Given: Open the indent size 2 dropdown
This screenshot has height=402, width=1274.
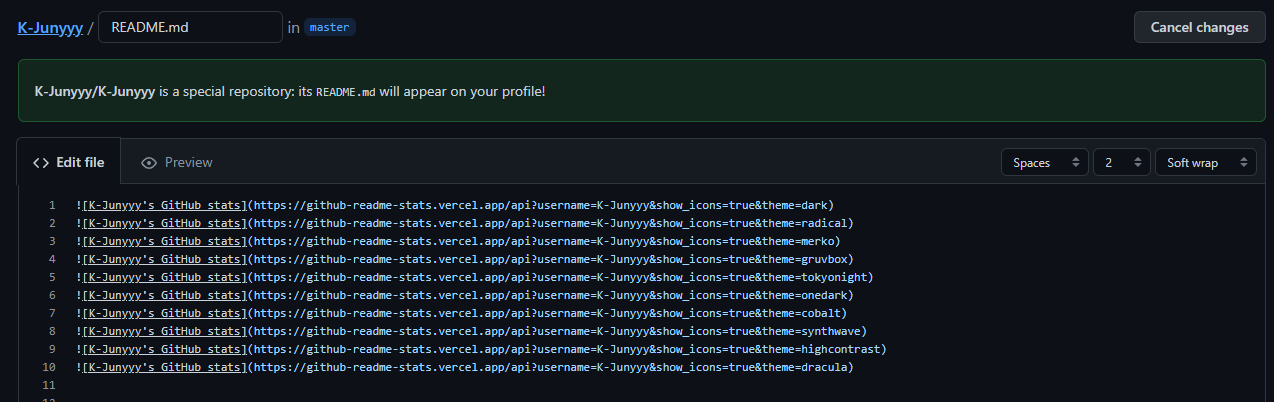Looking at the screenshot, I should (x=1121, y=162).
